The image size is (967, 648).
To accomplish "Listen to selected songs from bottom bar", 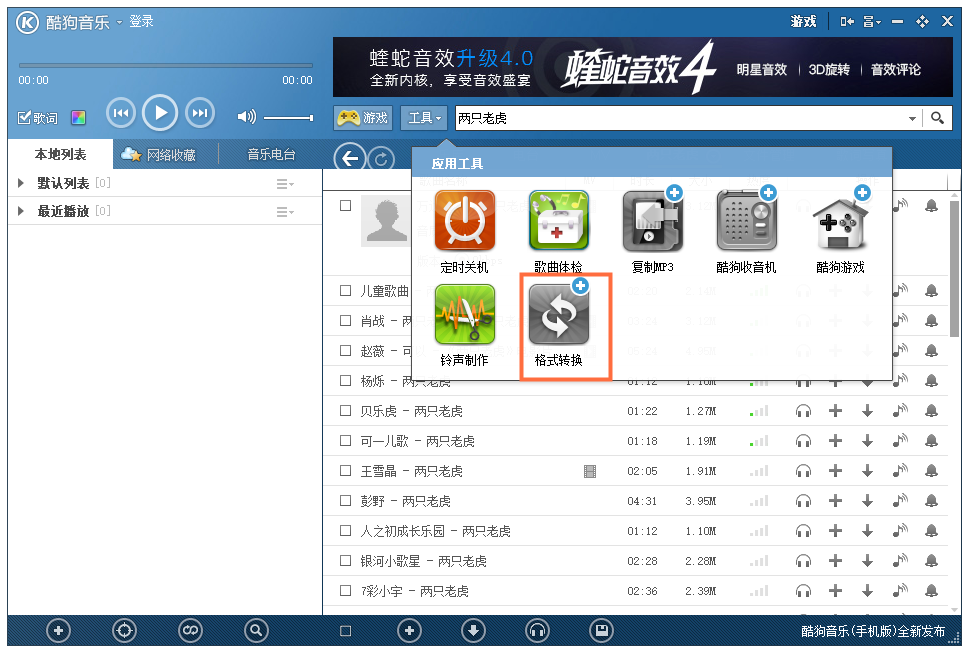I will coord(537,630).
